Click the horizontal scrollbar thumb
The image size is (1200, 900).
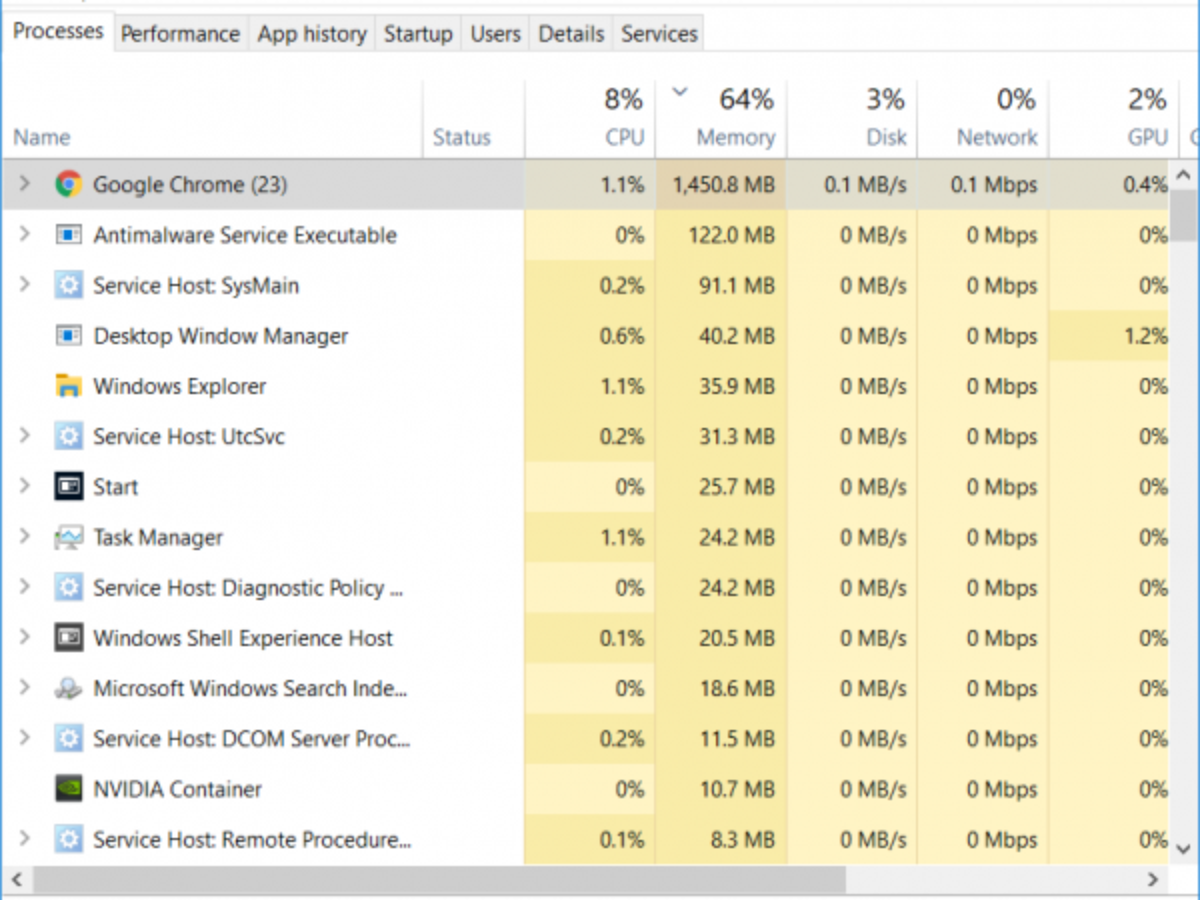coord(440,880)
